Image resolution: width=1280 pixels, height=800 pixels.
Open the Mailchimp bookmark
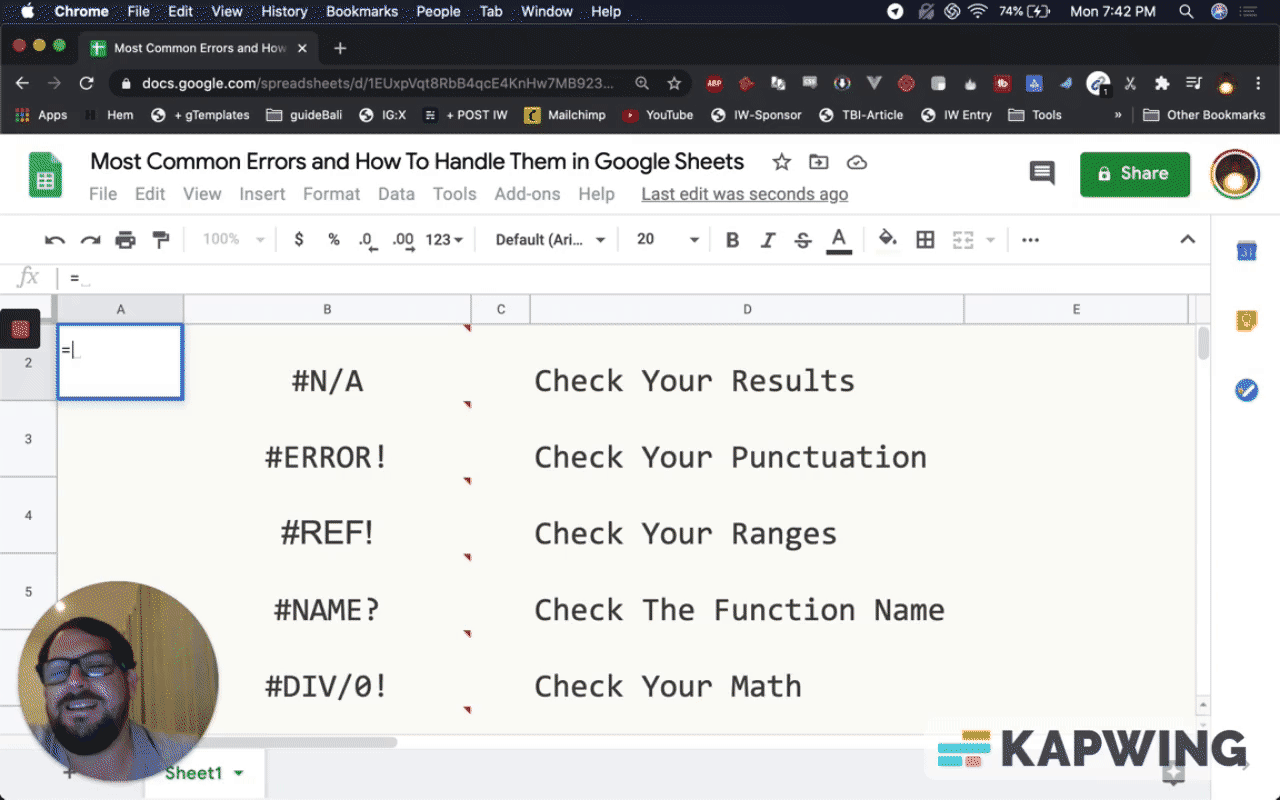tap(565, 115)
